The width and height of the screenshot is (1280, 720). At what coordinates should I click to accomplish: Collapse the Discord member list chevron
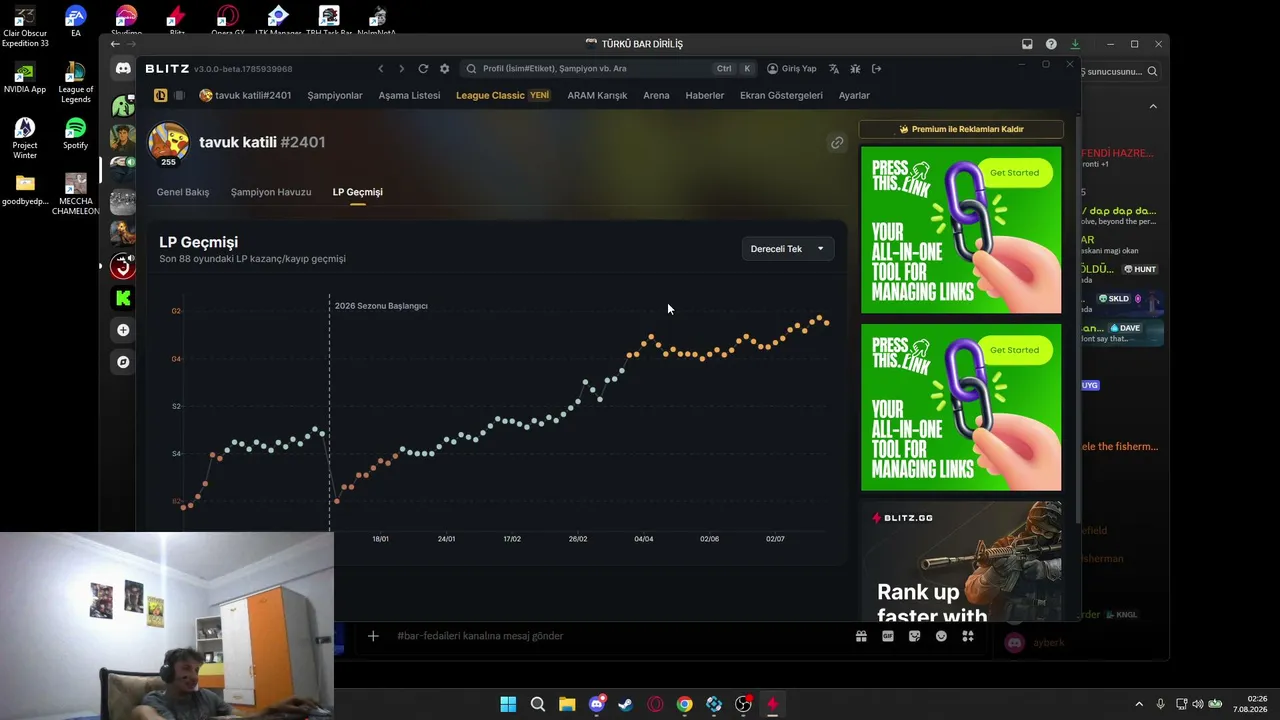[1153, 106]
